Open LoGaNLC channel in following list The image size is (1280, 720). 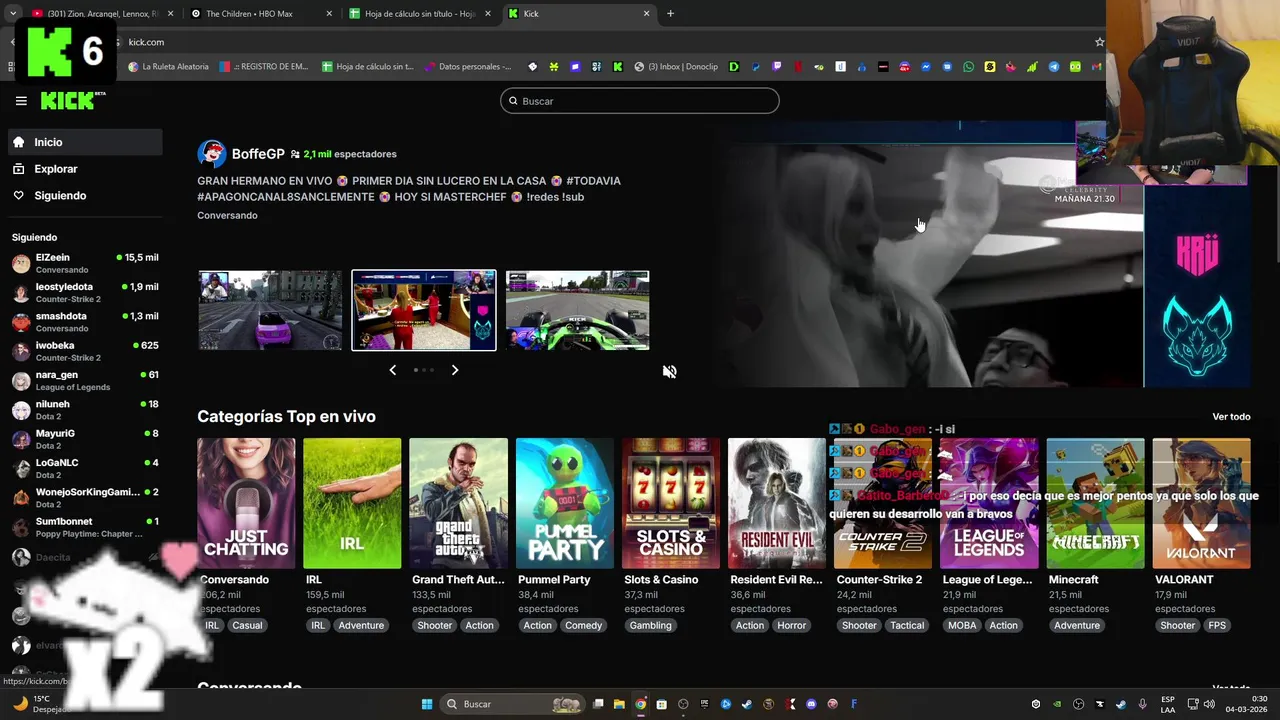(85, 468)
